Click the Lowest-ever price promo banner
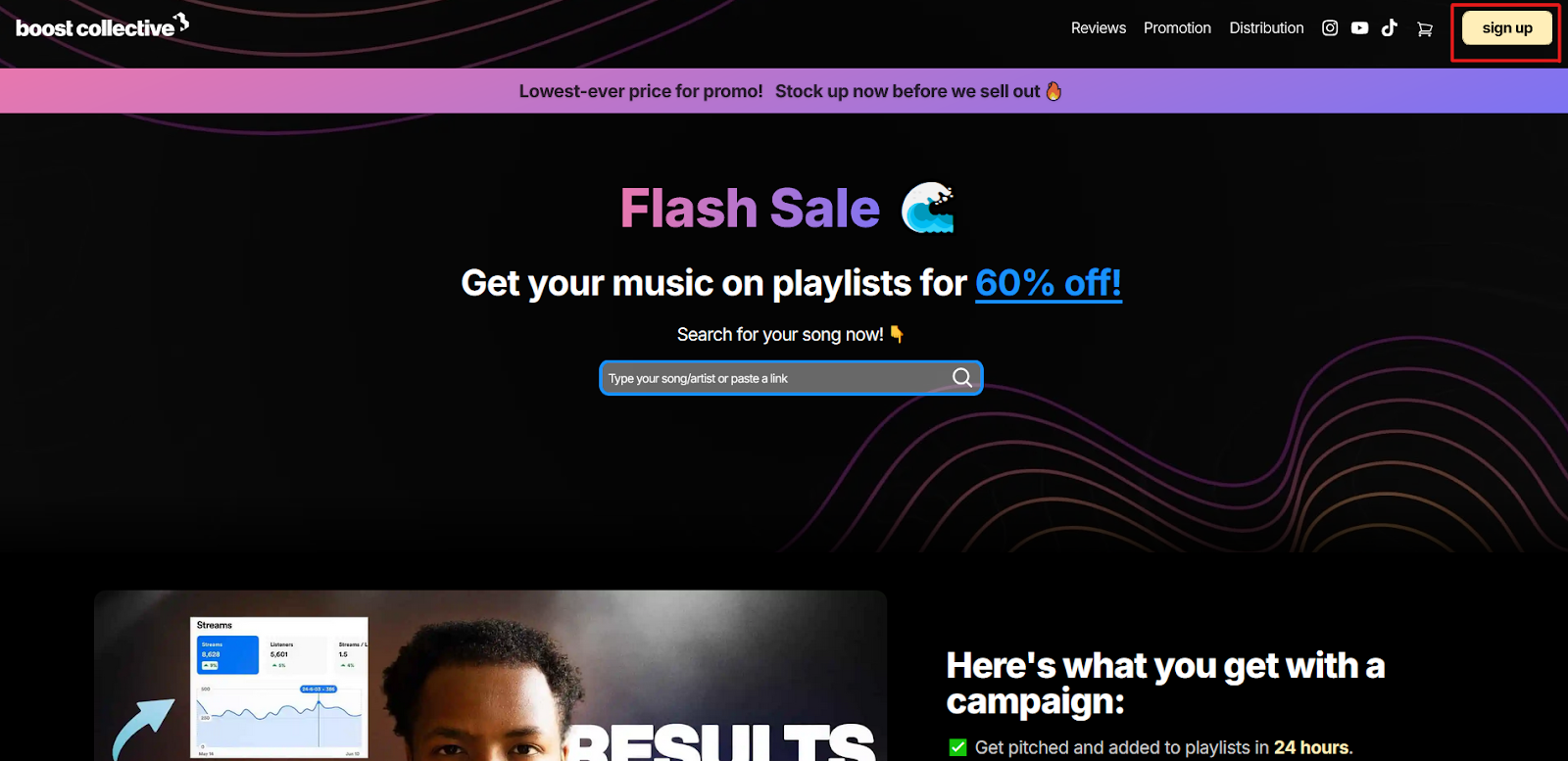 (784, 91)
